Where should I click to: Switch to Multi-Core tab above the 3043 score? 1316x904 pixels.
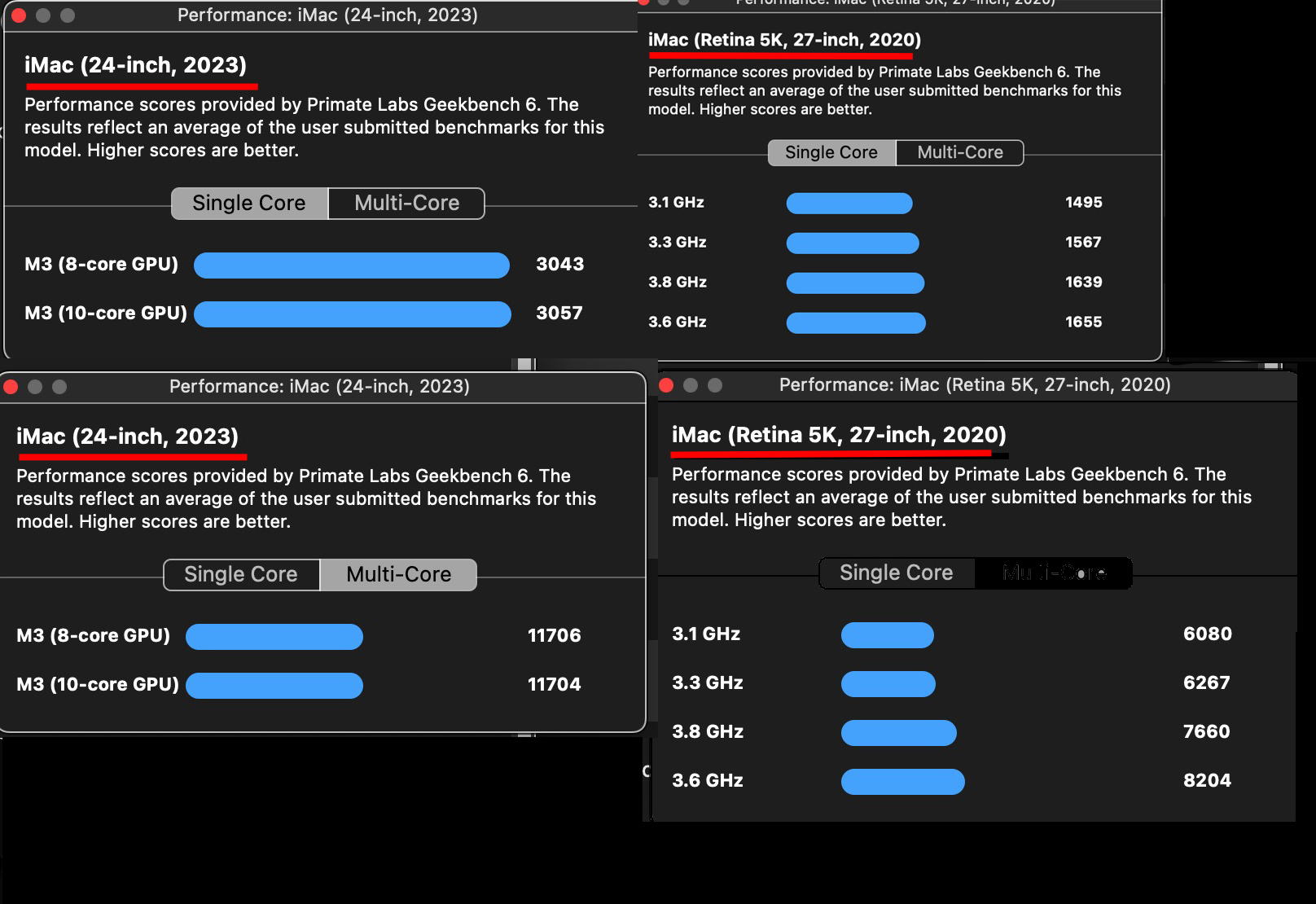click(x=406, y=204)
